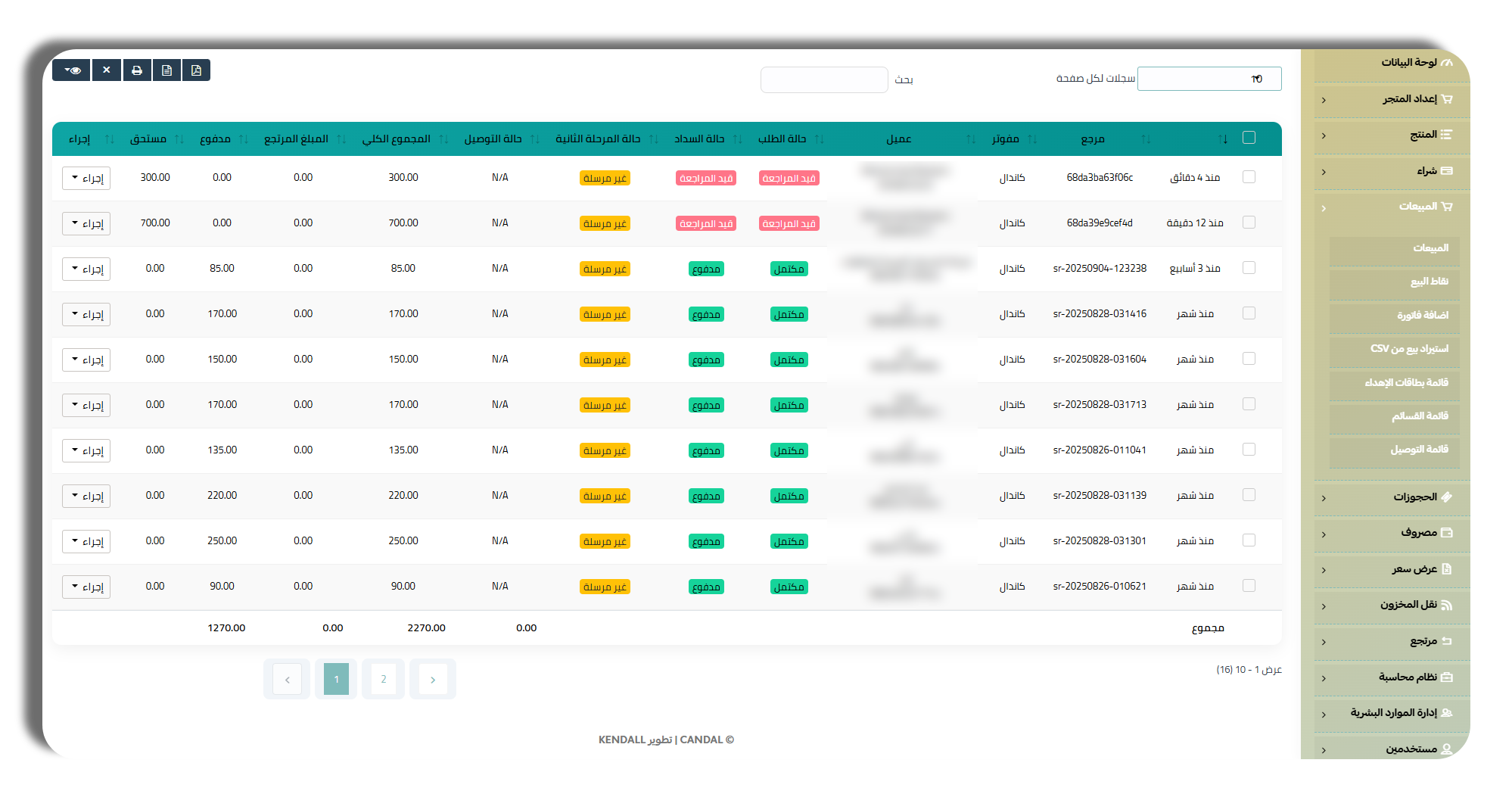This screenshot has width=1512, height=794.
Task: Click the X delete toolbar icon
Action: coord(107,70)
